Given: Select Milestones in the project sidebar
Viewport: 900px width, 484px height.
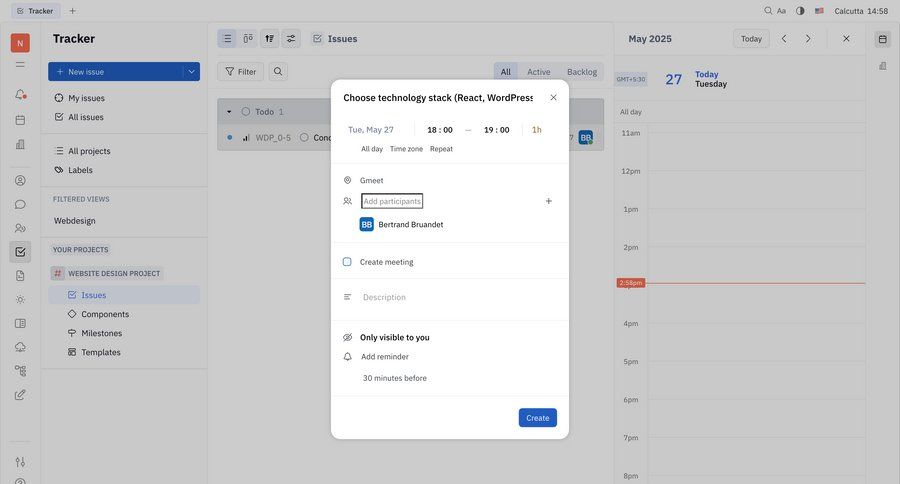Looking at the screenshot, I should pyautogui.click(x=101, y=333).
